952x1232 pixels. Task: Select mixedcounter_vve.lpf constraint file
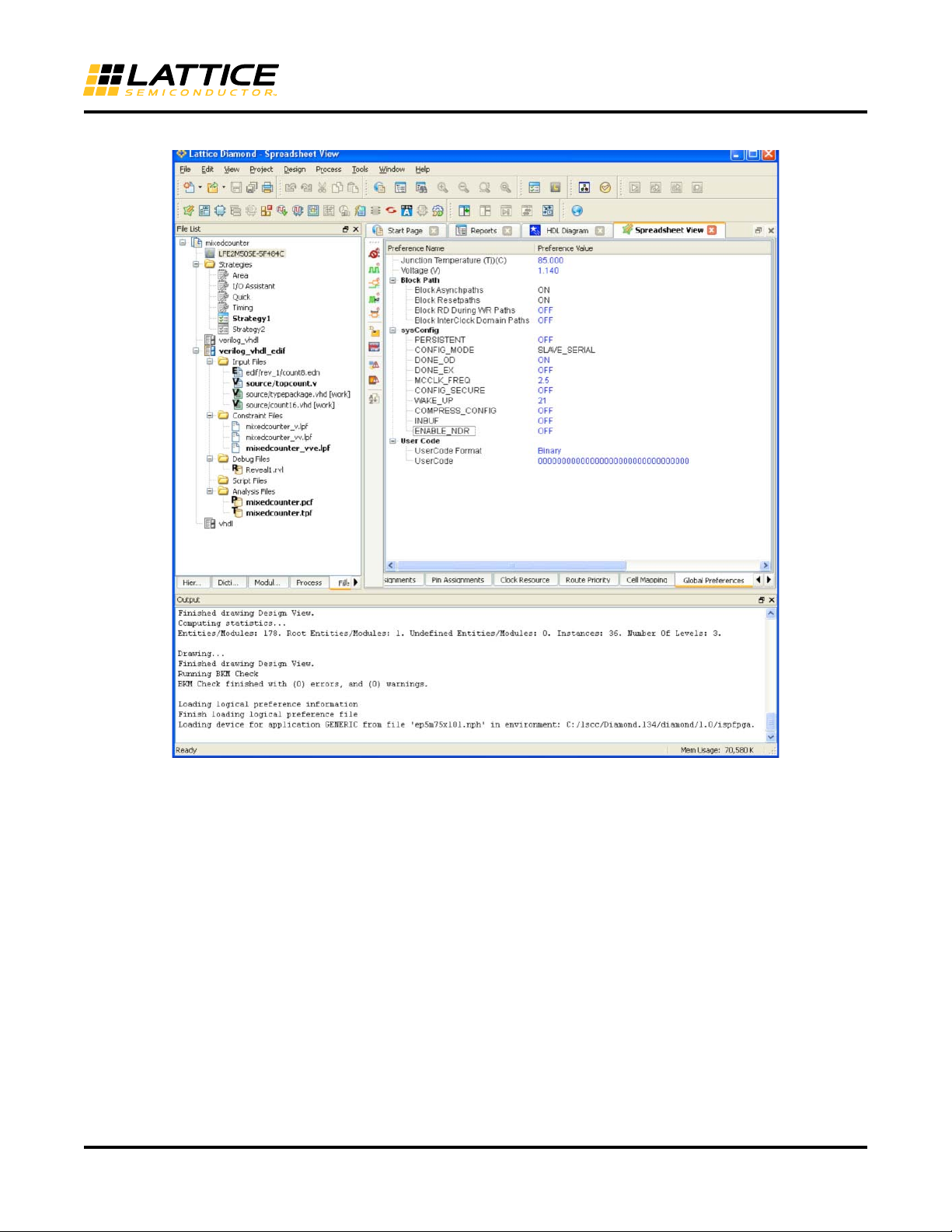coord(288,448)
